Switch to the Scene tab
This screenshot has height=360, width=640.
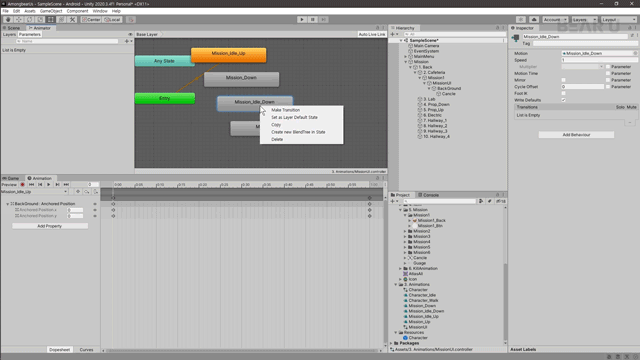point(12,28)
